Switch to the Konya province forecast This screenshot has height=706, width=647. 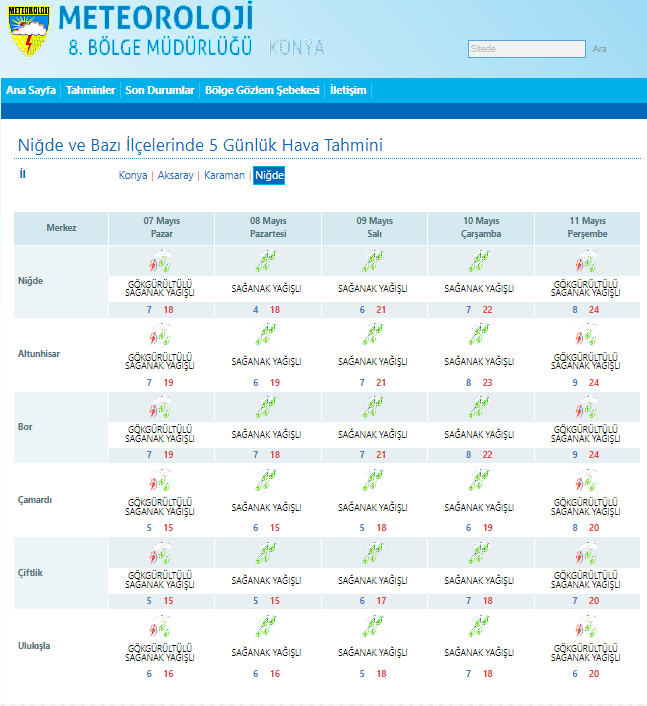click(x=133, y=175)
